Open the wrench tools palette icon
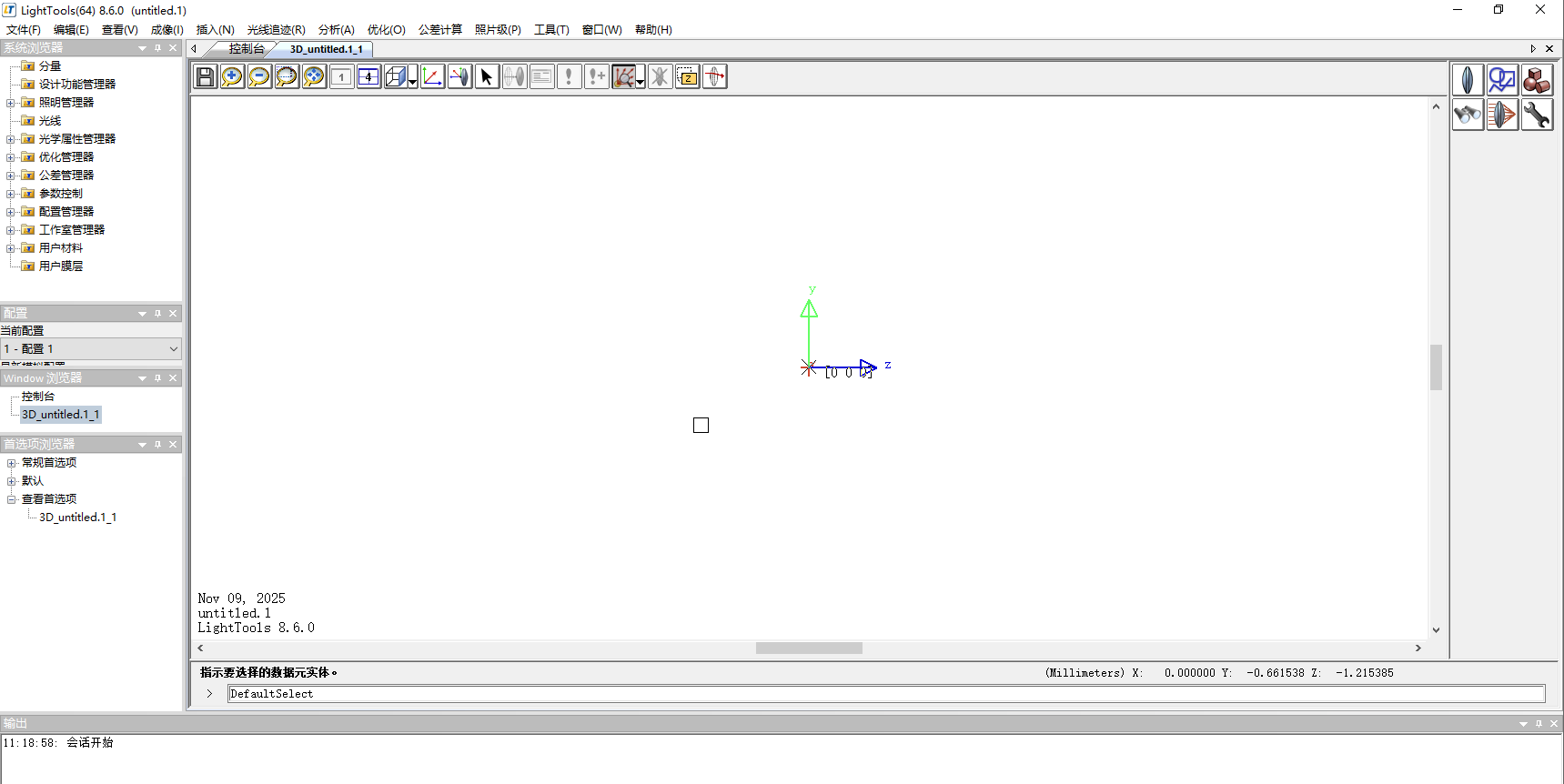 (x=1537, y=116)
